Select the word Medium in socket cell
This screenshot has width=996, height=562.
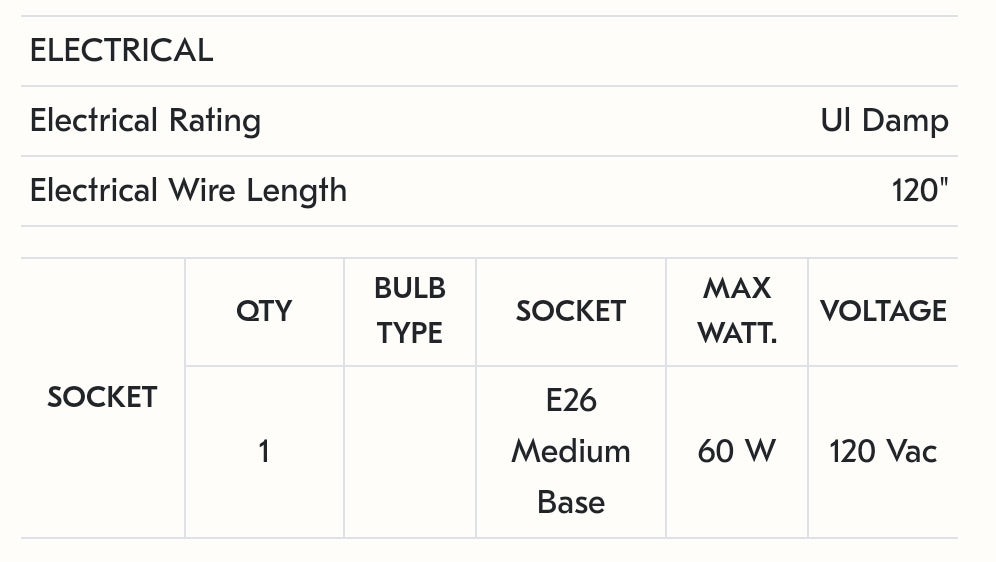pyautogui.click(x=571, y=451)
